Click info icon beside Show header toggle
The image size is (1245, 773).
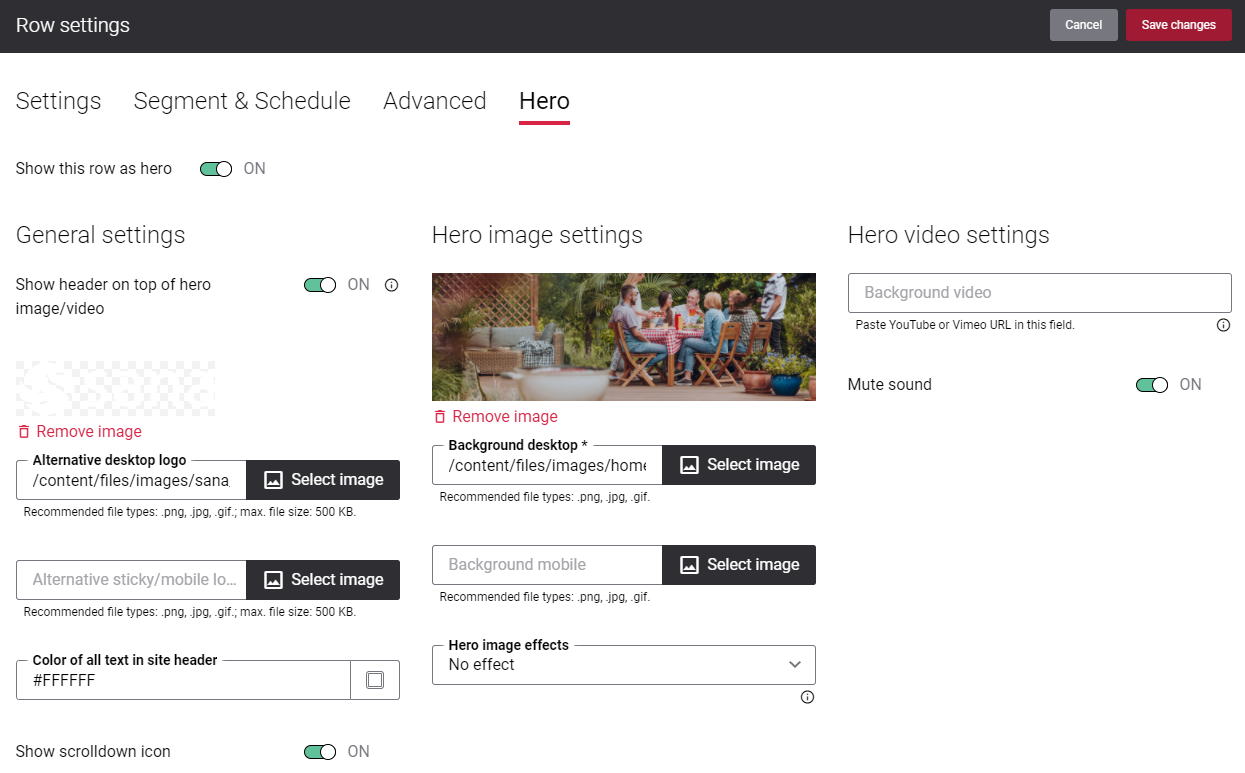point(392,285)
